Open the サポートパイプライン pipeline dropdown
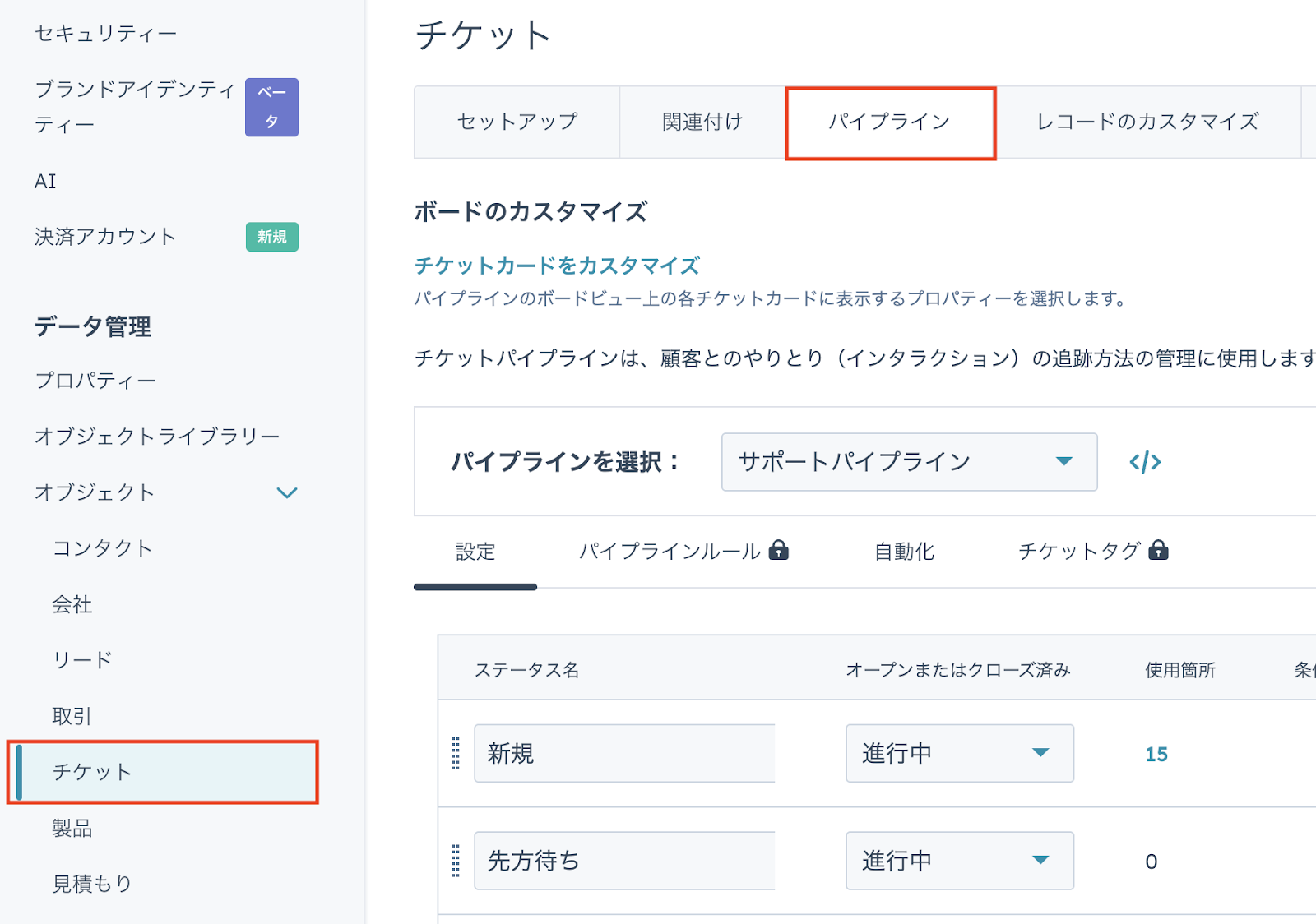1316x924 pixels. [x=909, y=462]
